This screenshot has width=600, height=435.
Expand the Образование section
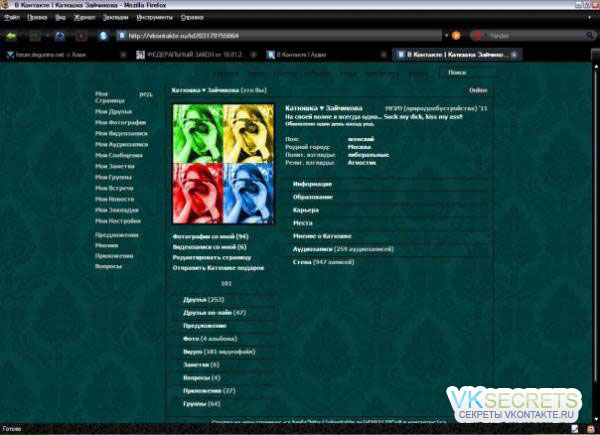(x=388, y=197)
